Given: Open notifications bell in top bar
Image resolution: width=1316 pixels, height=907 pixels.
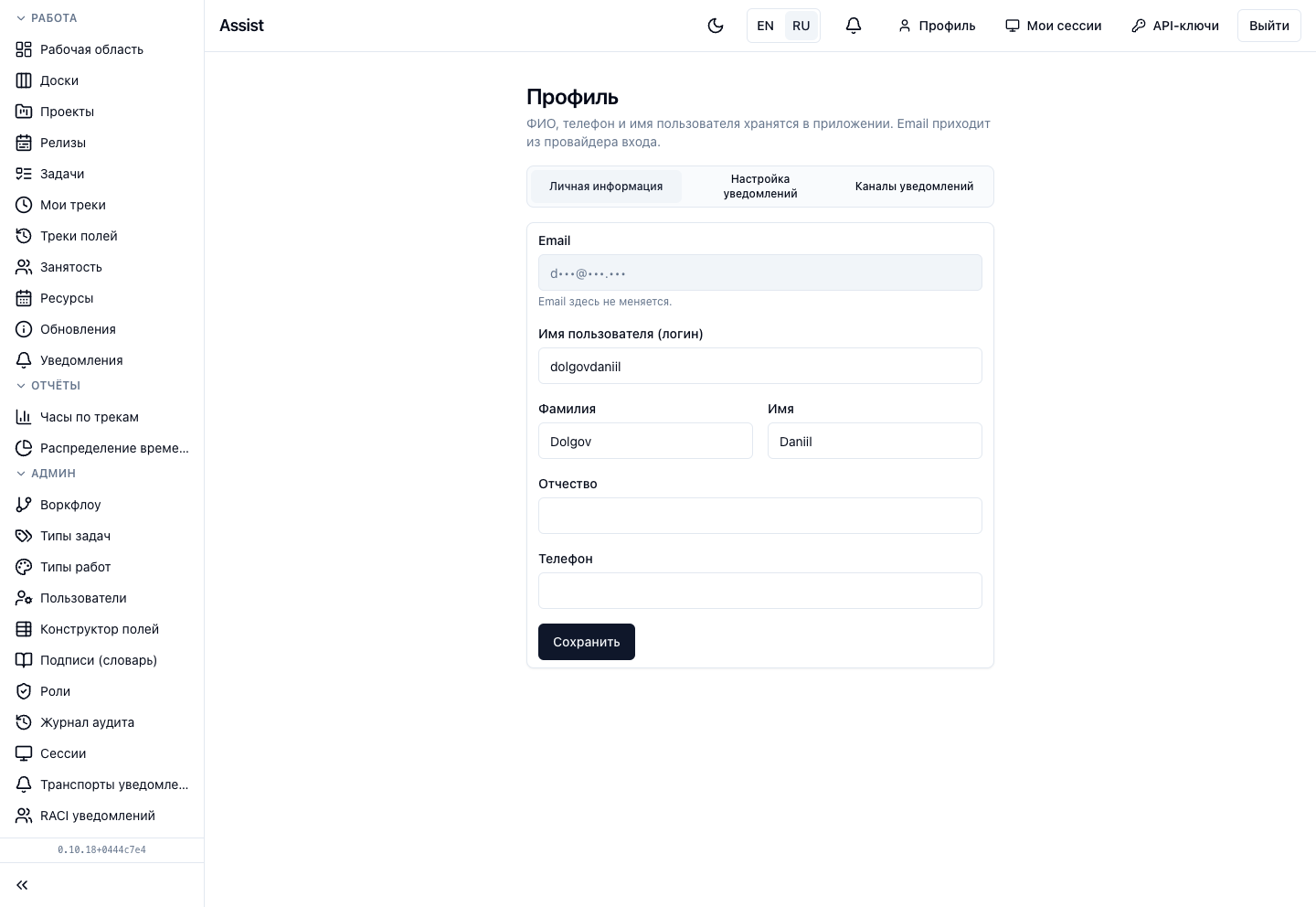Looking at the screenshot, I should pyautogui.click(x=854, y=26).
